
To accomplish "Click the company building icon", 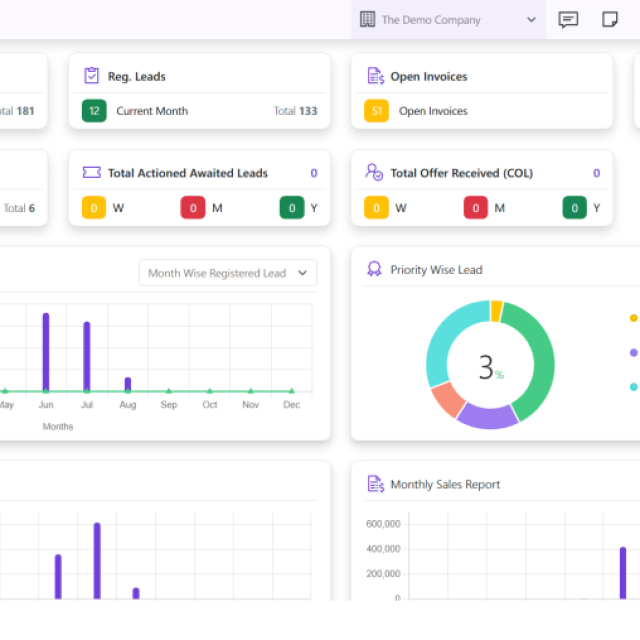I will (x=367, y=20).
